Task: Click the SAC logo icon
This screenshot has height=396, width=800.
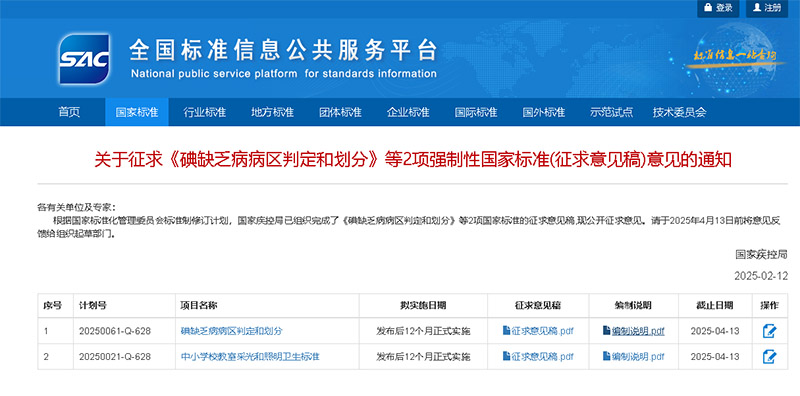Action: click(x=84, y=59)
